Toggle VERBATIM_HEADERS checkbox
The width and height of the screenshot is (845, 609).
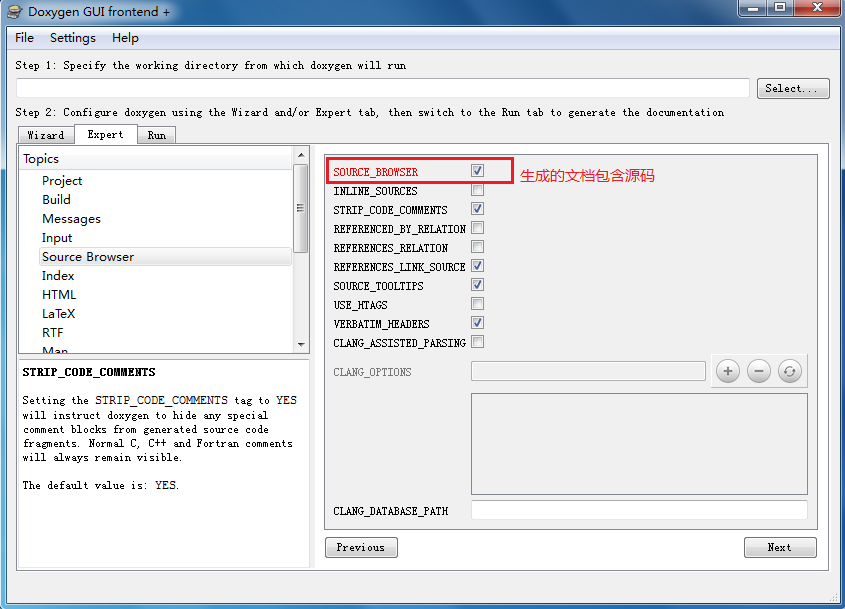(x=477, y=323)
